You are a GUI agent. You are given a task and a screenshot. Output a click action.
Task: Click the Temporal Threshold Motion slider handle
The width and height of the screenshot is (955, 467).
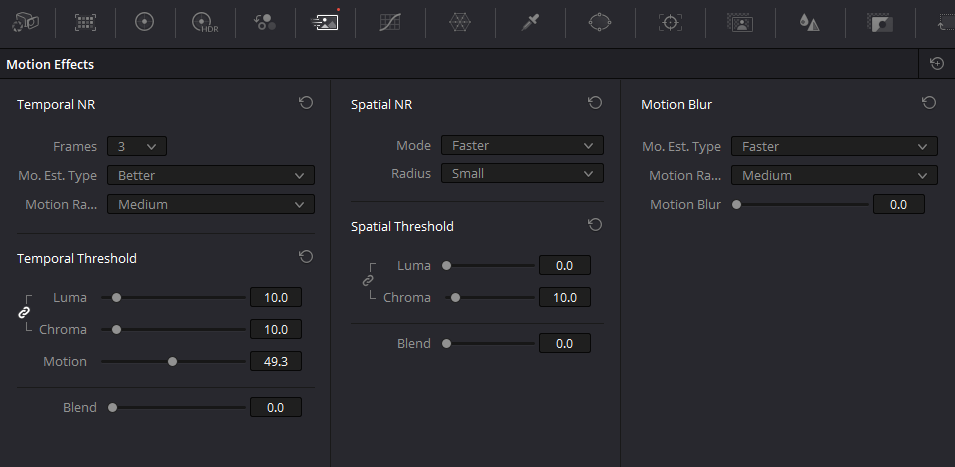[172, 362]
